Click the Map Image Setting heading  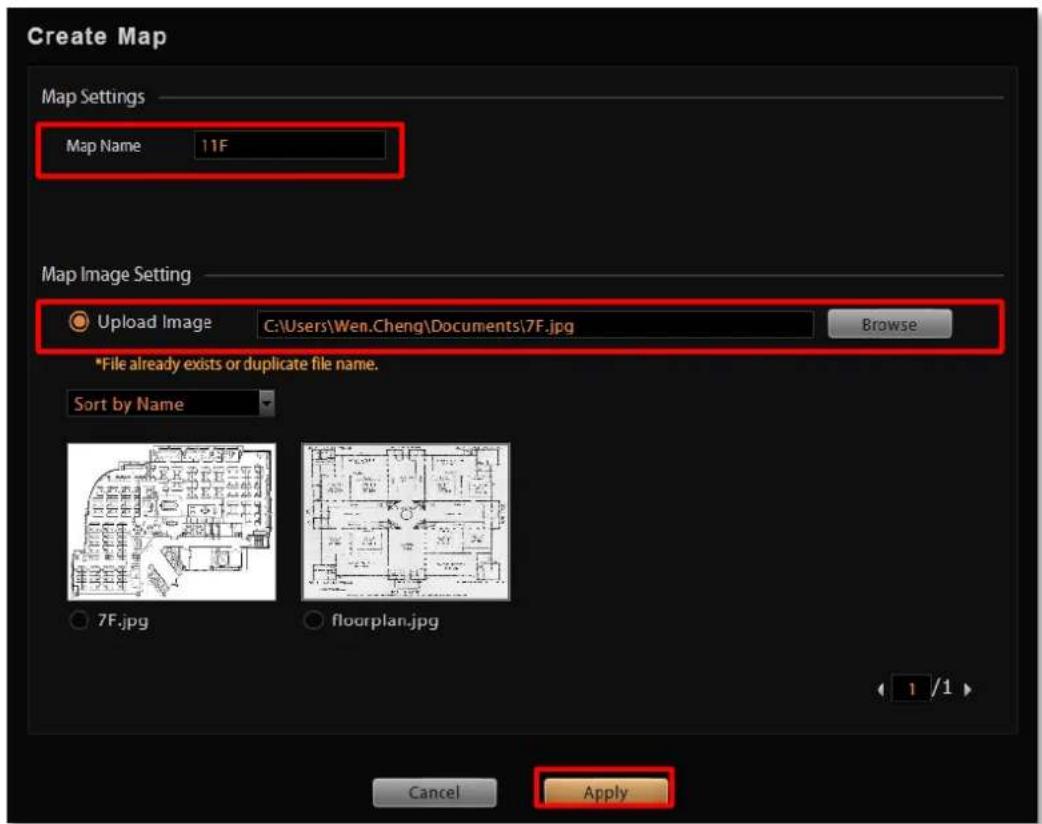(116, 274)
